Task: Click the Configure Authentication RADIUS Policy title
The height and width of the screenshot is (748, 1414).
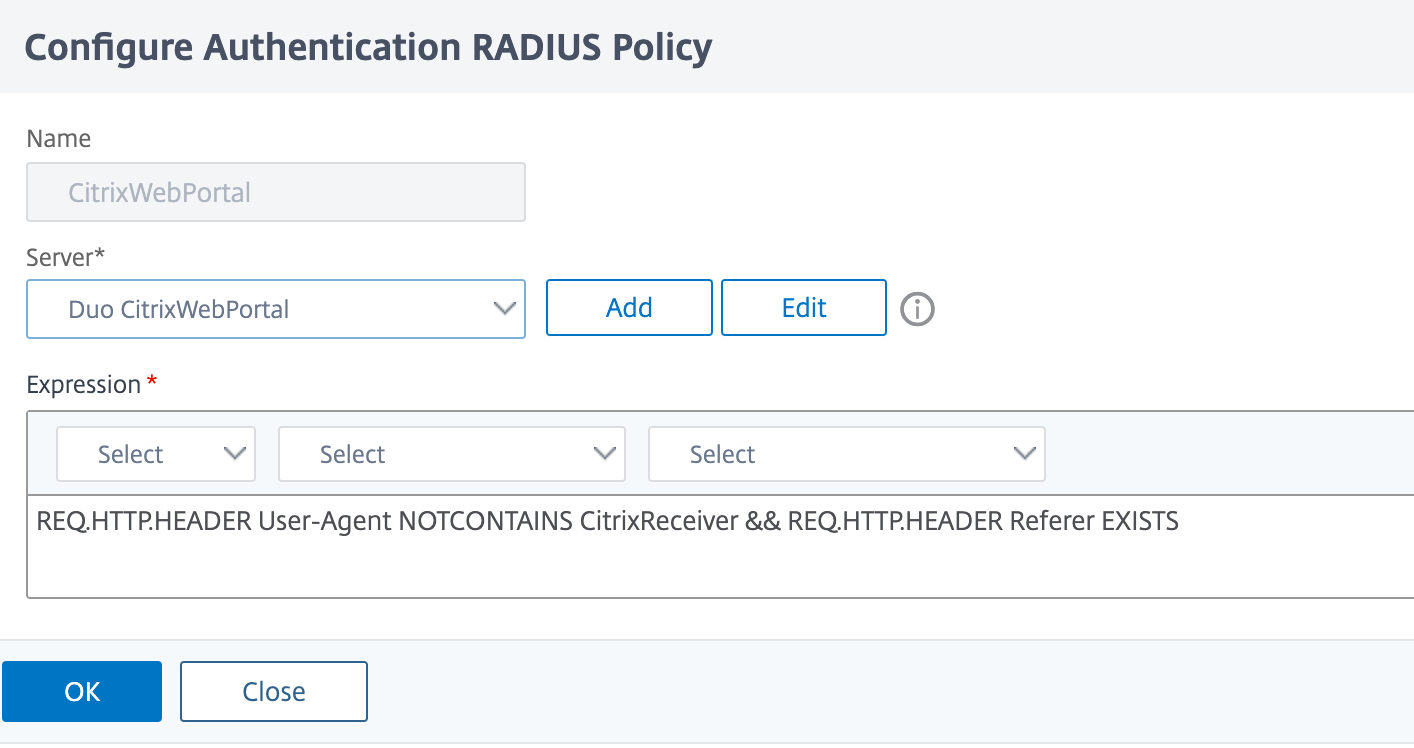Action: coord(371,46)
